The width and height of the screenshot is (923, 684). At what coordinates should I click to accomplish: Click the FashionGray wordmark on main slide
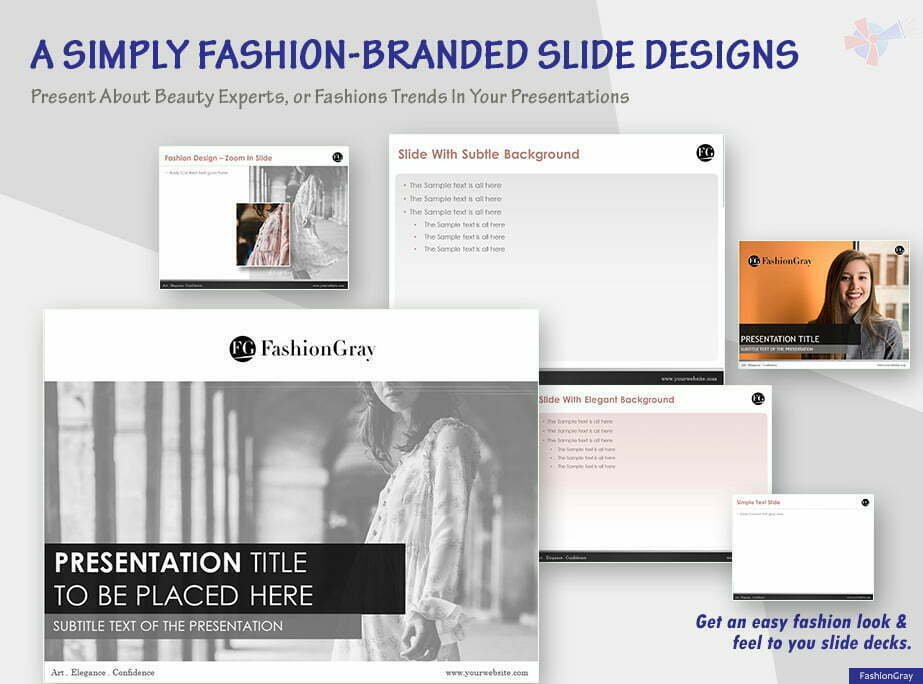tap(318, 349)
